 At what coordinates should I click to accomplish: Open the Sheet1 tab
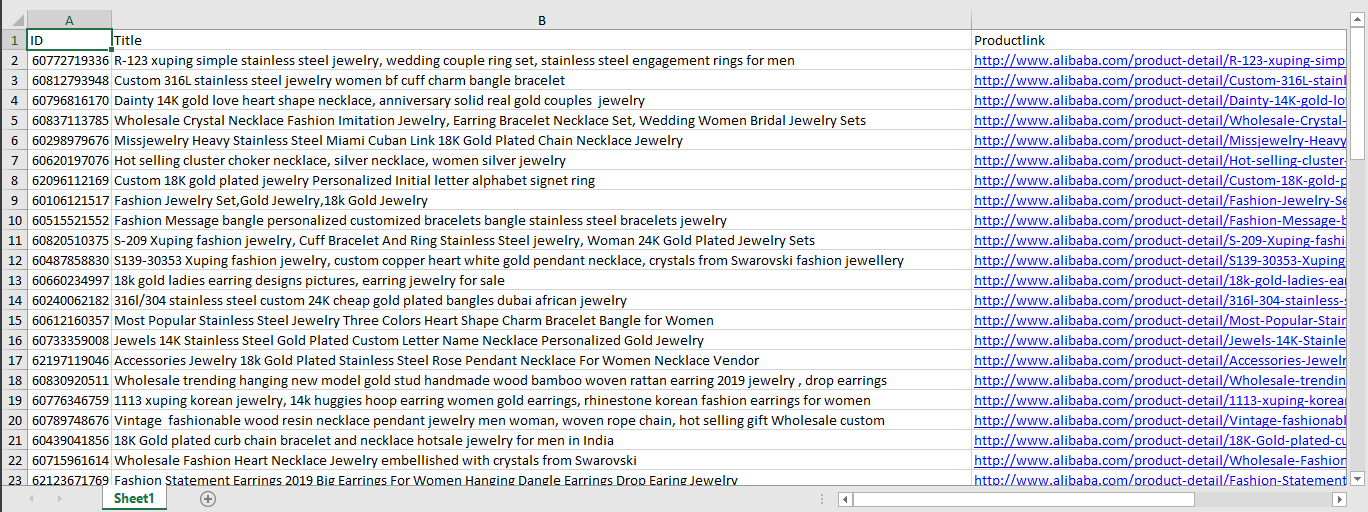point(134,499)
